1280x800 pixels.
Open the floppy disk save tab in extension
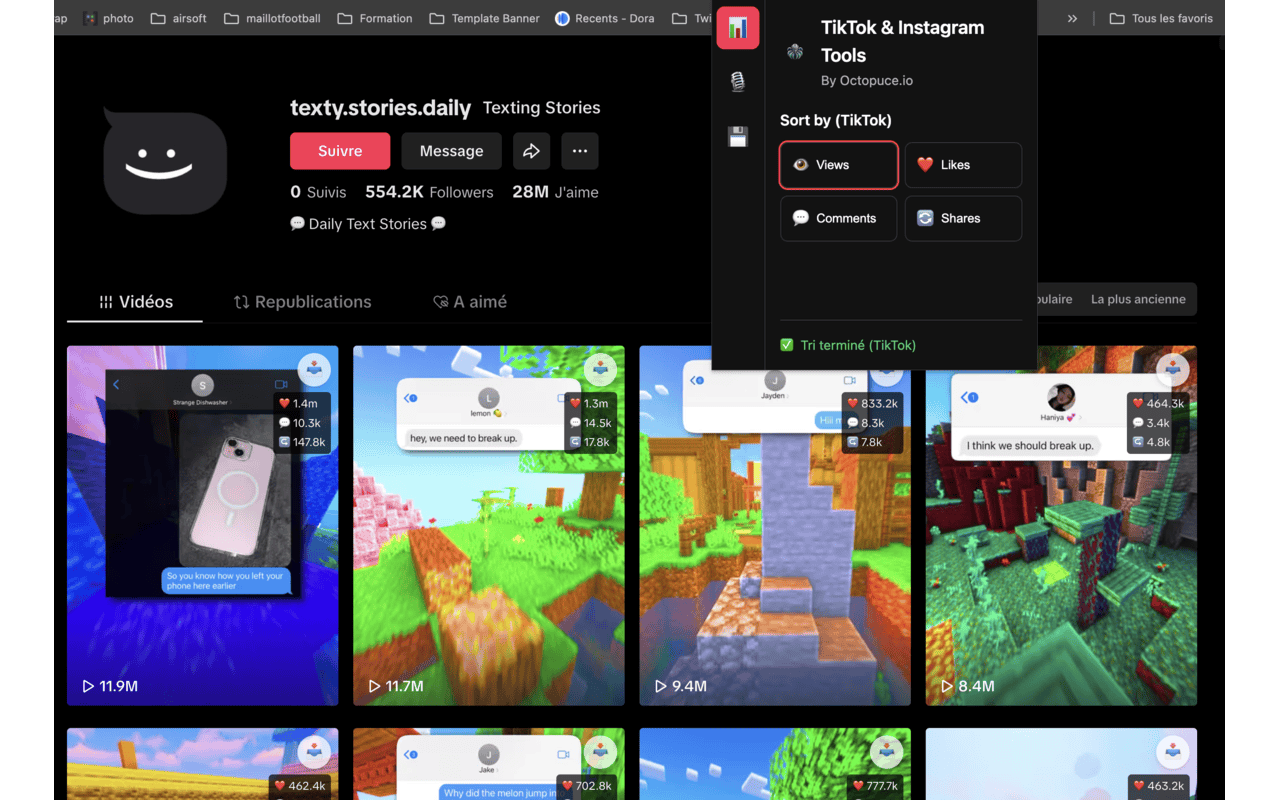738,137
